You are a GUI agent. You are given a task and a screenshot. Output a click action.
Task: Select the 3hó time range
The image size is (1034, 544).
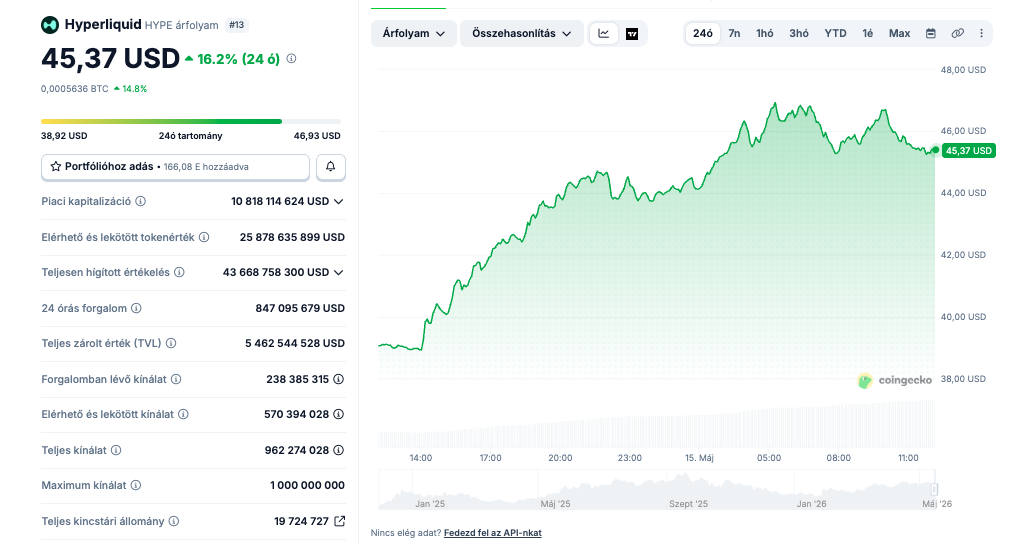tap(799, 34)
